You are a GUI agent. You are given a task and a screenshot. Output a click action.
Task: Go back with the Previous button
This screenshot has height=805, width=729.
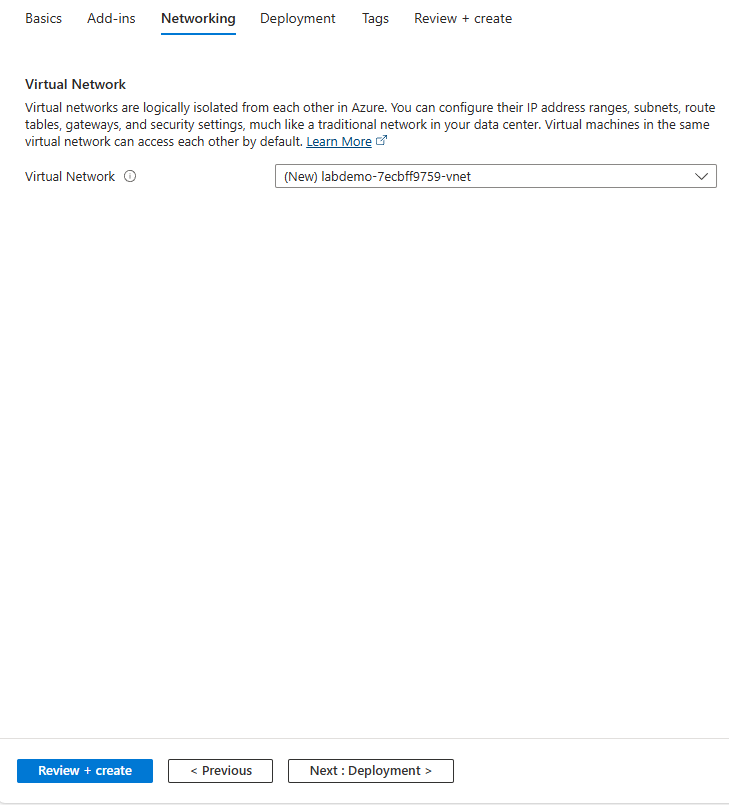coord(220,771)
